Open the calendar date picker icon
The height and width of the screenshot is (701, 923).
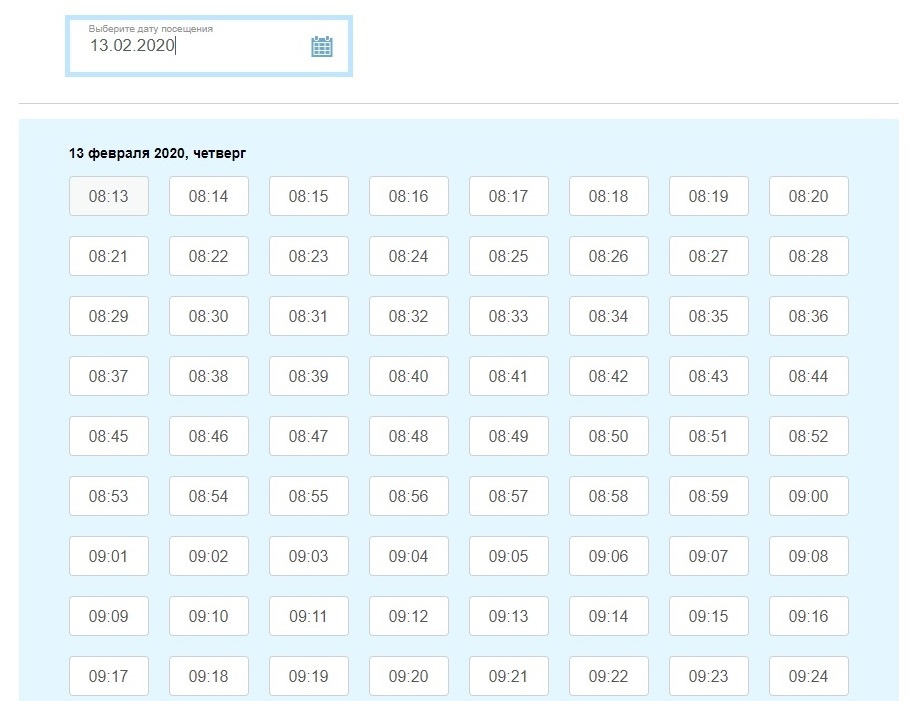(321, 46)
